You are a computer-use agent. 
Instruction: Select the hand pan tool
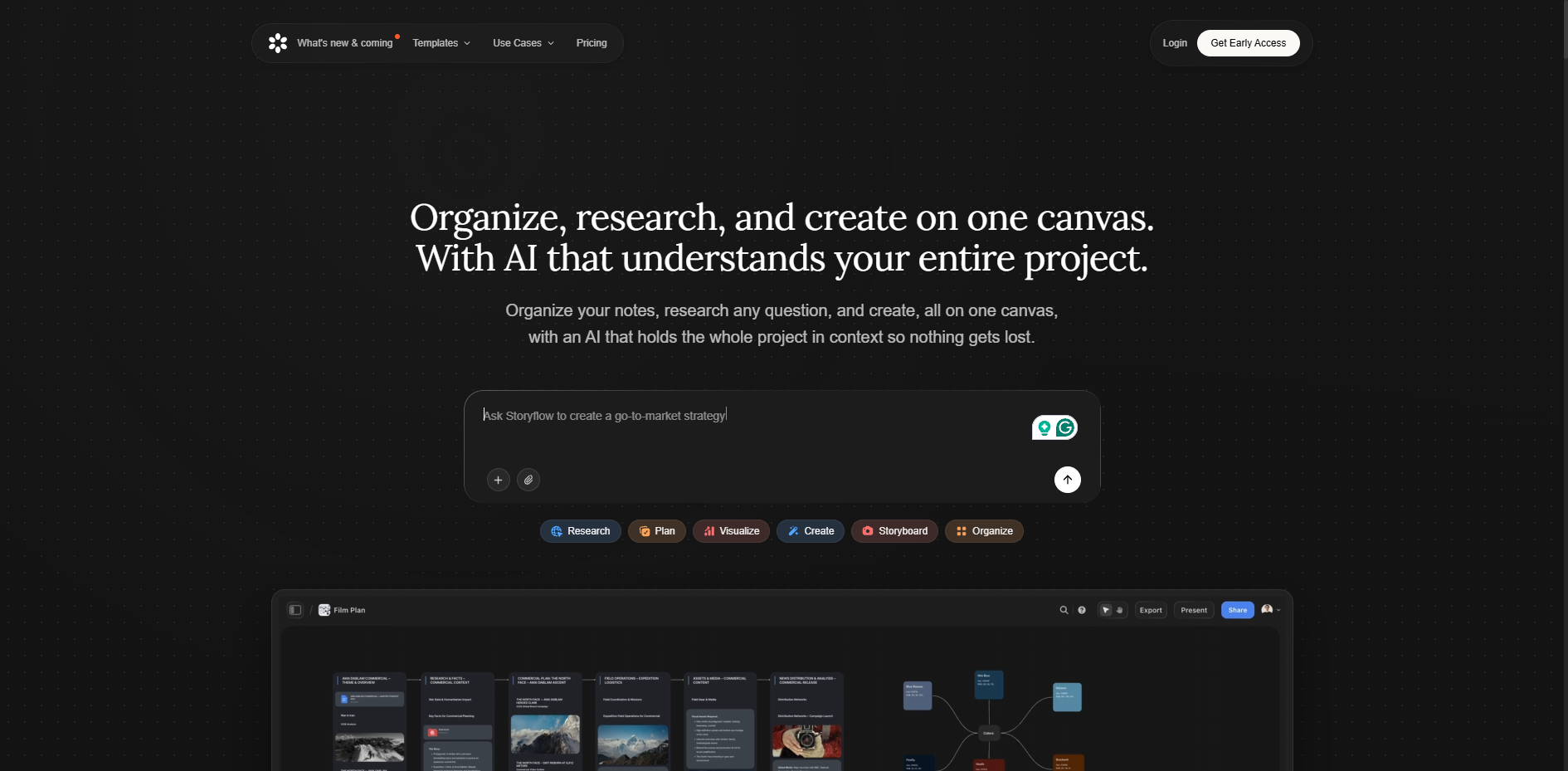click(1120, 610)
